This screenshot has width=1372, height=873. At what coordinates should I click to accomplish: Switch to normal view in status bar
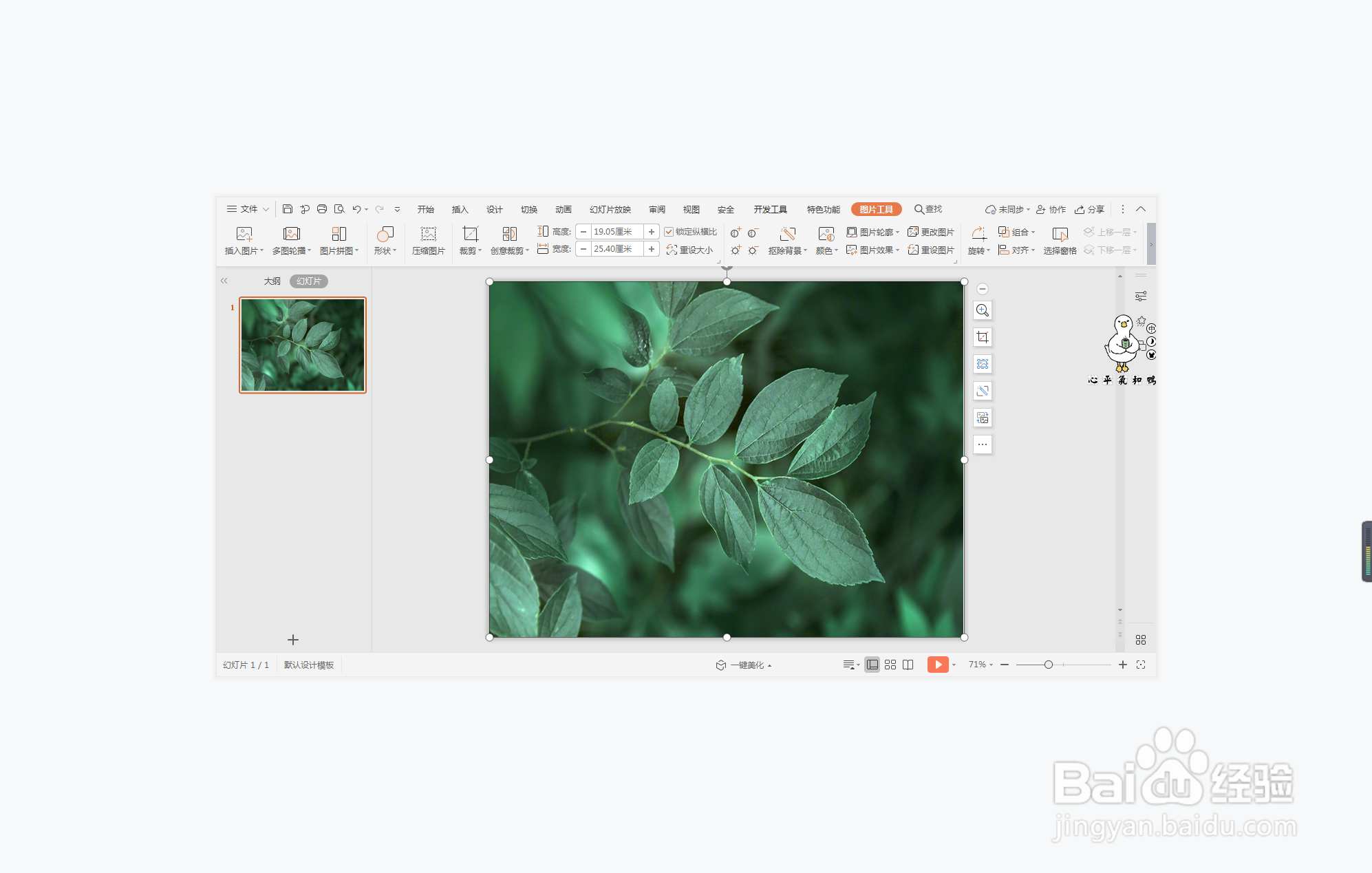click(872, 665)
